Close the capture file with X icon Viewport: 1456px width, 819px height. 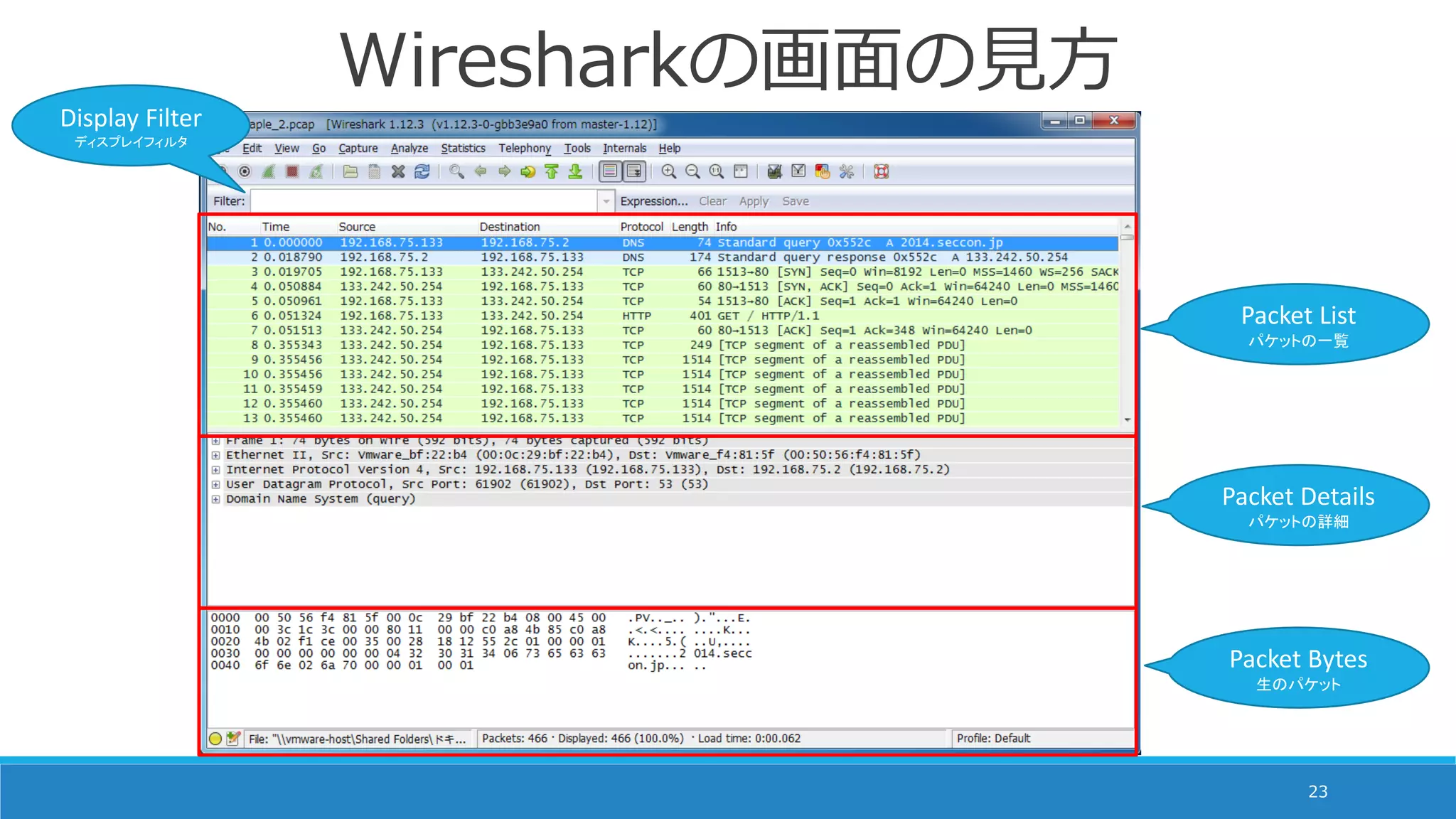click(398, 172)
